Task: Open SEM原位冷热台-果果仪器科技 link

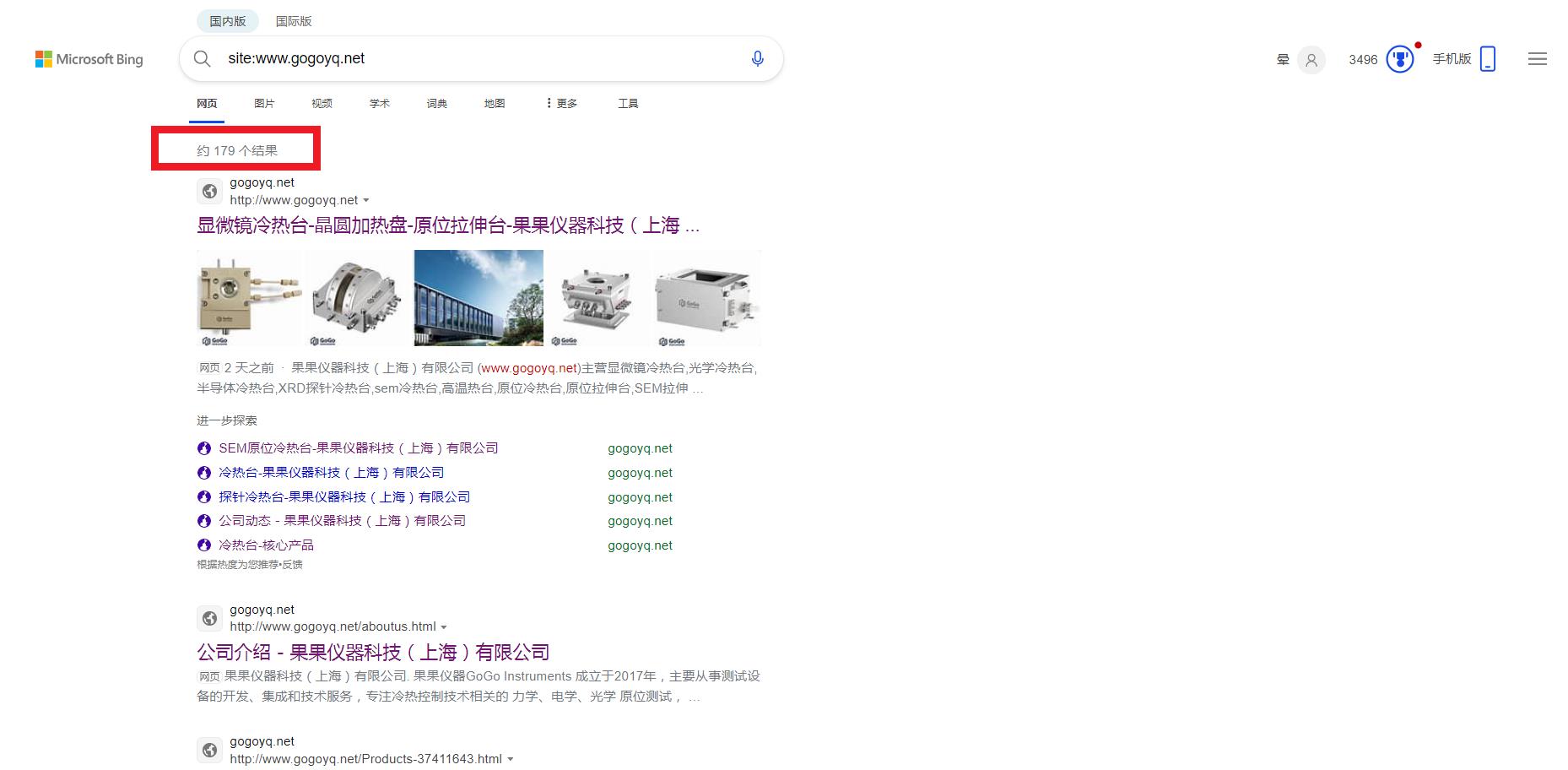Action: (x=359, y=448)
